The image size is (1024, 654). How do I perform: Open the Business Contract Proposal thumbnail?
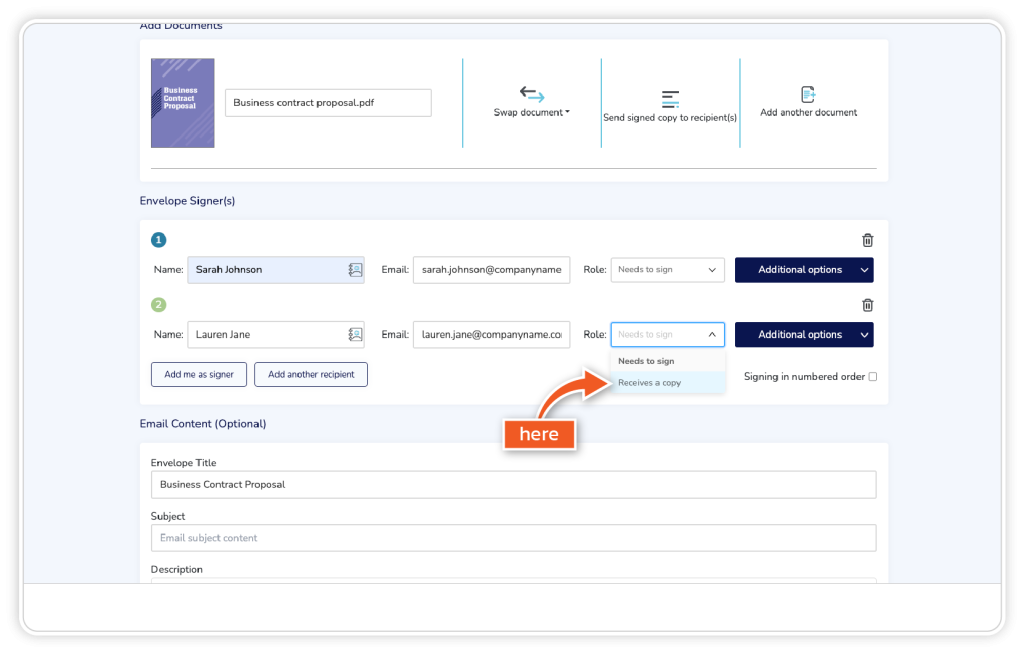pyautogui.click(x=182, y=103)
